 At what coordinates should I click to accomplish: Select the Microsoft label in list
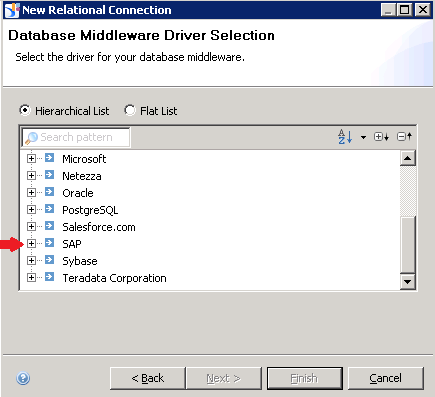tap(84, 159)
